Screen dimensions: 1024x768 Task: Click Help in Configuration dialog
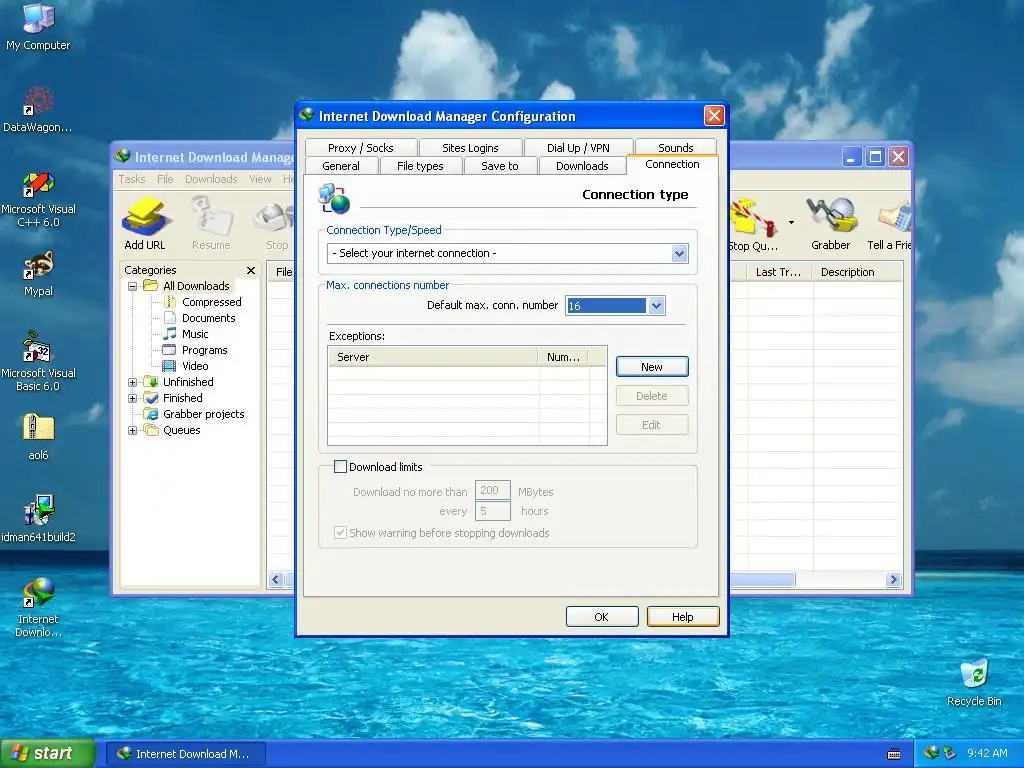click(683, 616)
